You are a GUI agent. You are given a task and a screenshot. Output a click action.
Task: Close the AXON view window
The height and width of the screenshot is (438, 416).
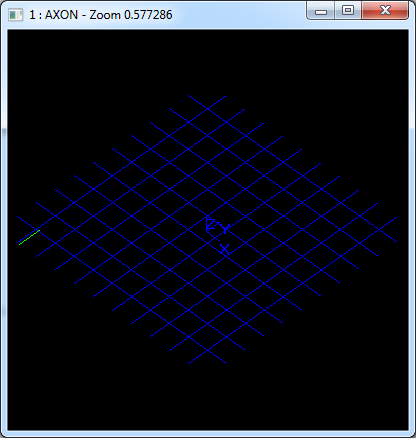pyautogui.click(x=385, y=11)
